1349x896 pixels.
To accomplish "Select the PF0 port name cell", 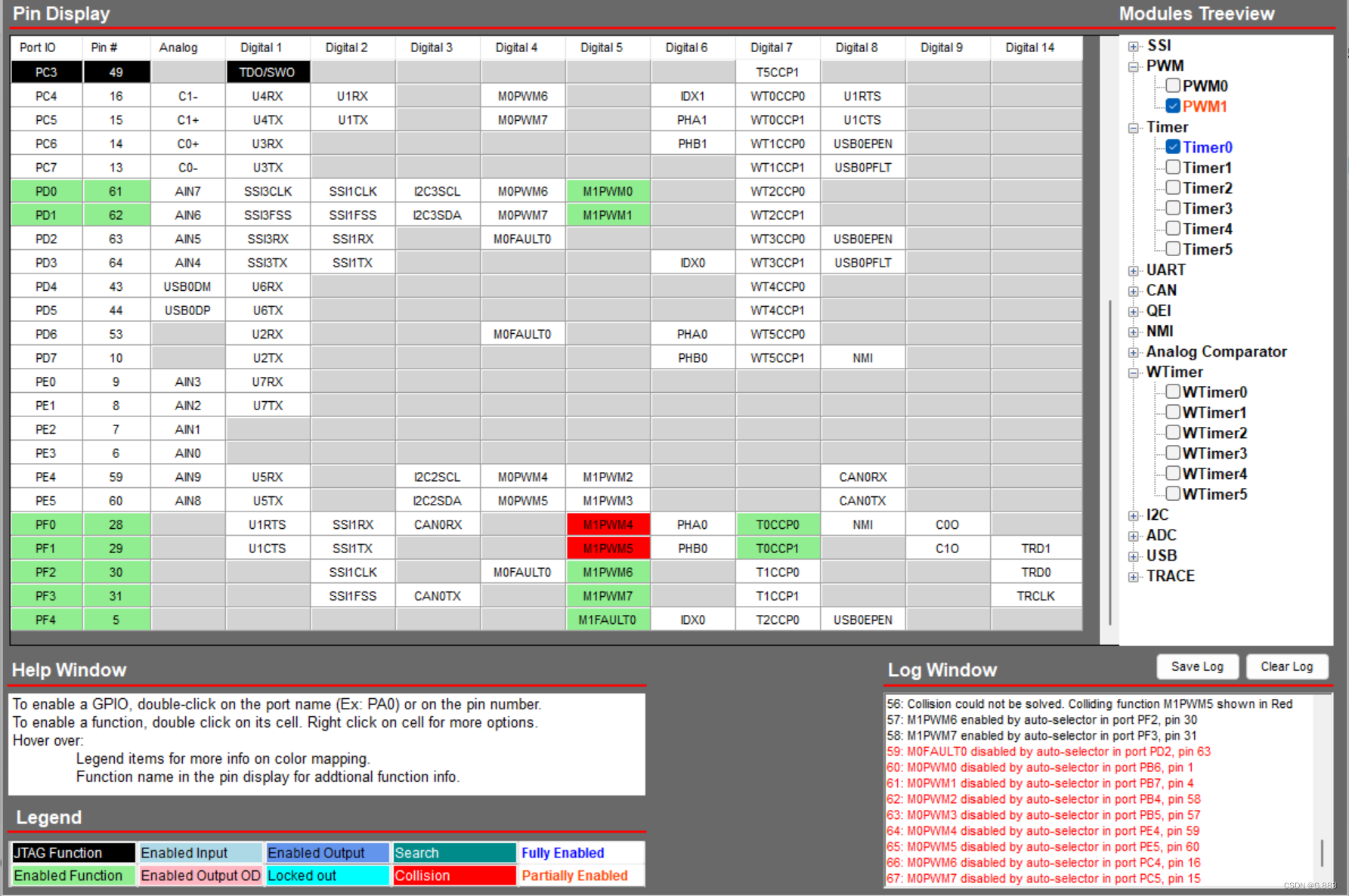I will pos(46,524).
